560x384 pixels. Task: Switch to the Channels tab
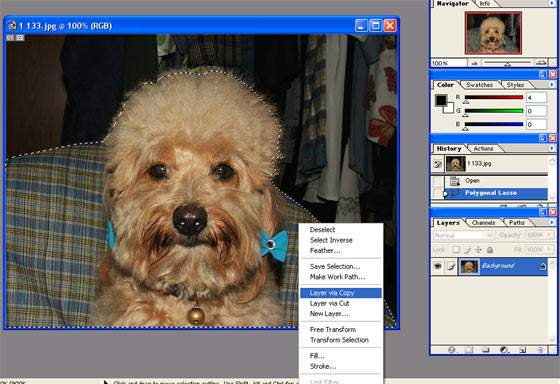(483, 223)
